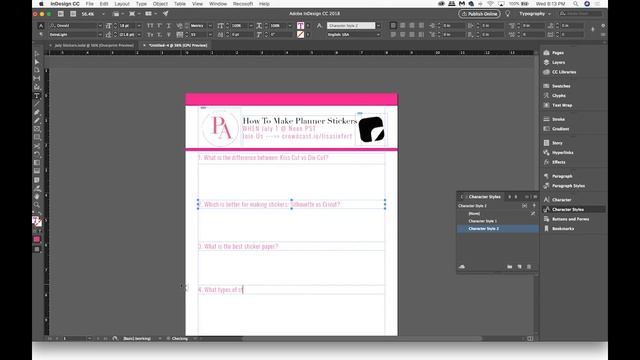Open the Swatches panel

tap(561, 86)
